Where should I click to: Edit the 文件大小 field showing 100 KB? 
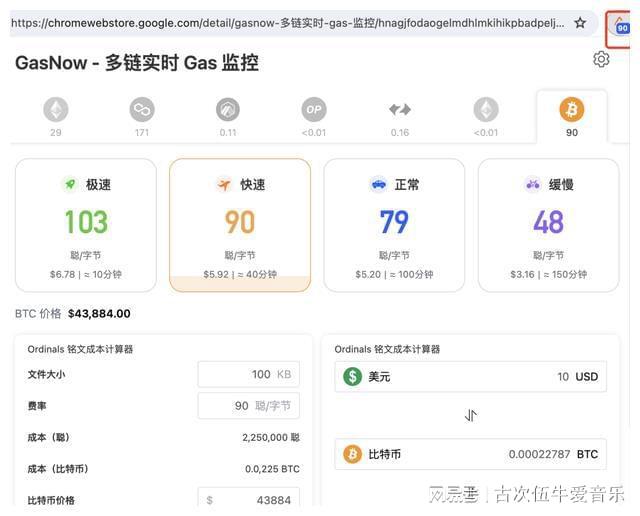click(249, 374)
